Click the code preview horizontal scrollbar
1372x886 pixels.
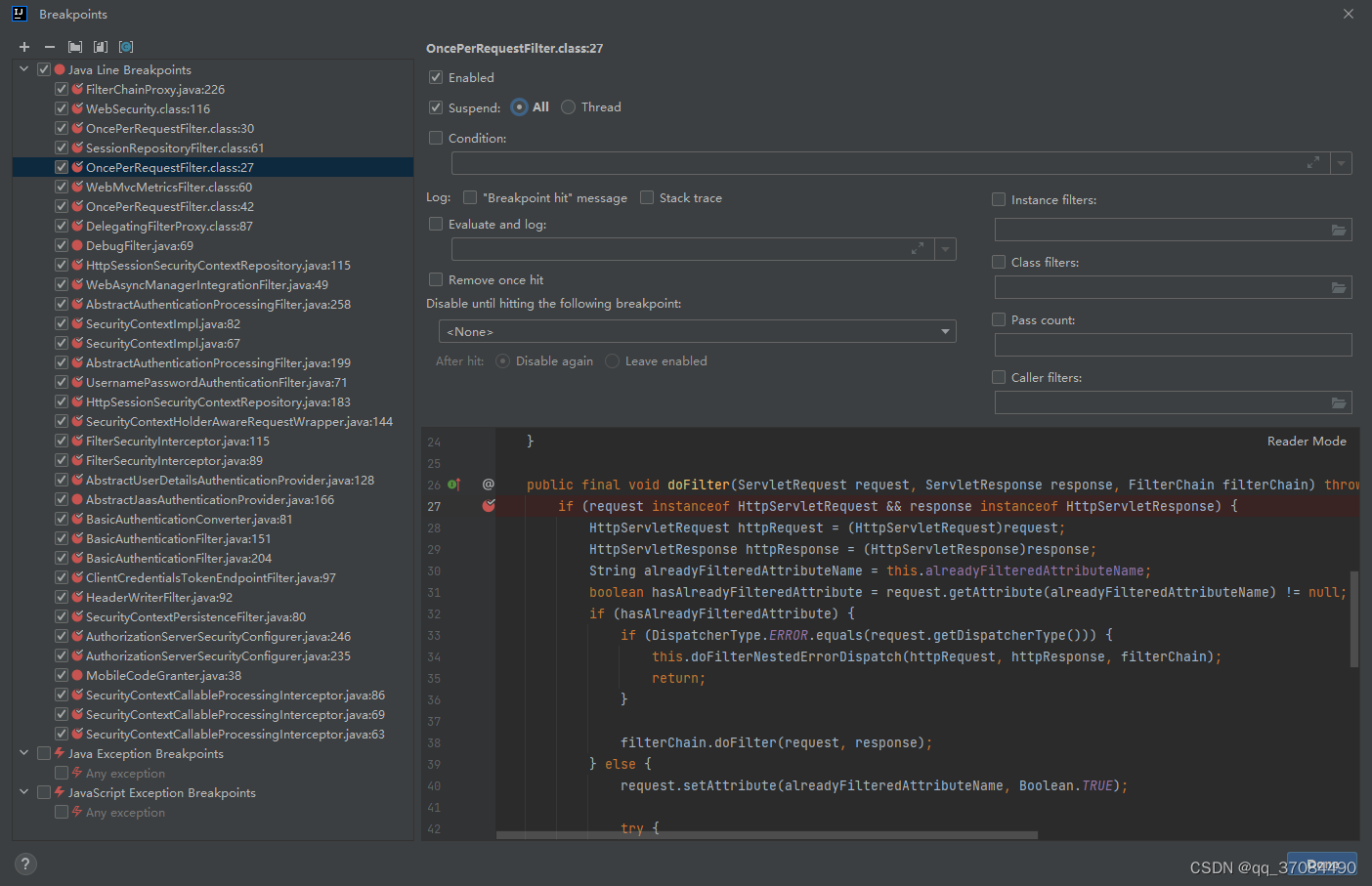pos(767,835)
